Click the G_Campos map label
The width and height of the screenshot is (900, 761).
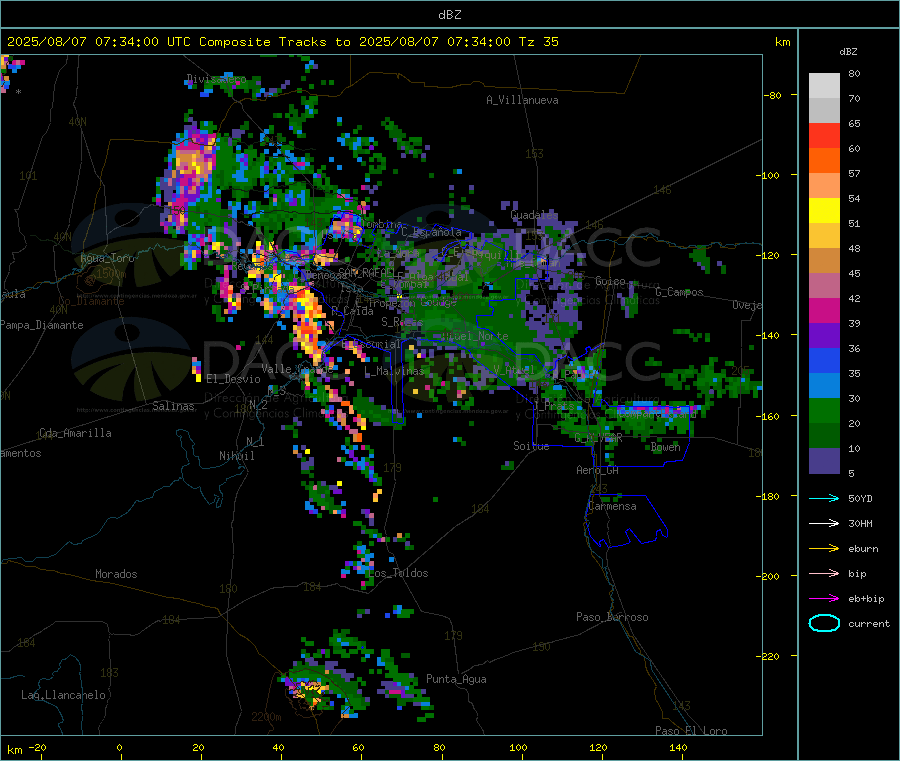pos(679,292)
